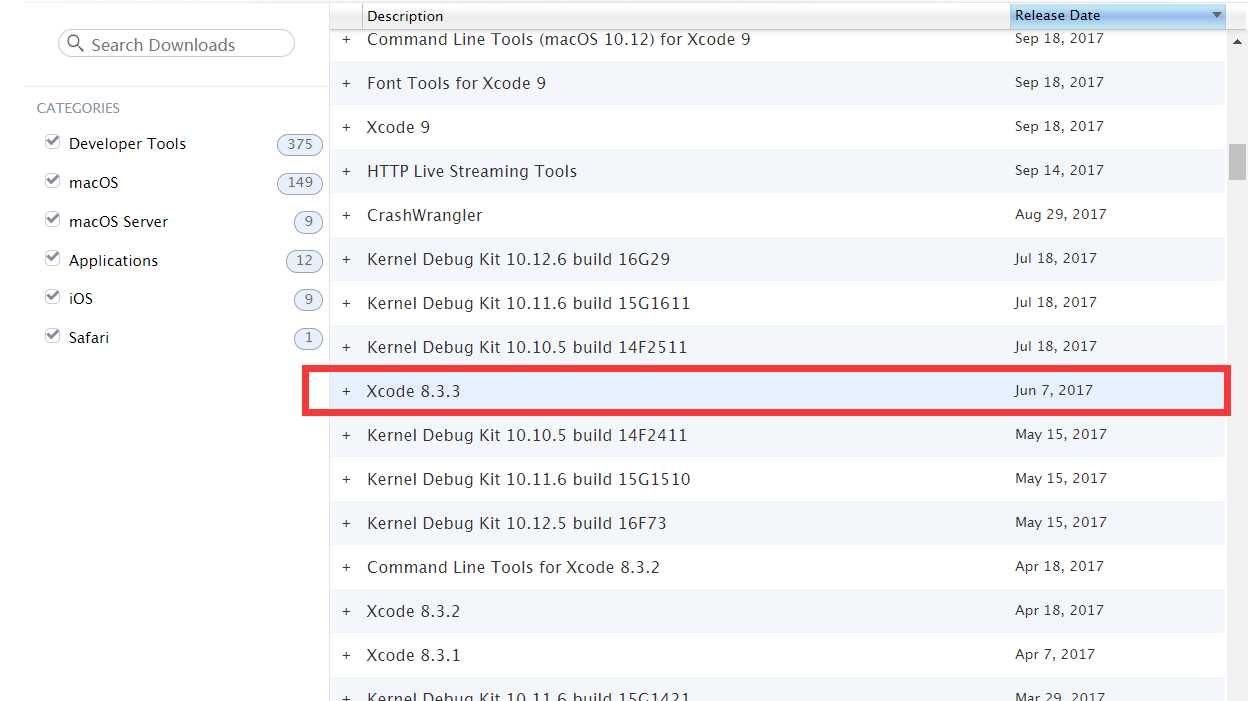The image size is (1248, 701).
Task: Click the Release Date sort arrow
Action: point(1216,15)
